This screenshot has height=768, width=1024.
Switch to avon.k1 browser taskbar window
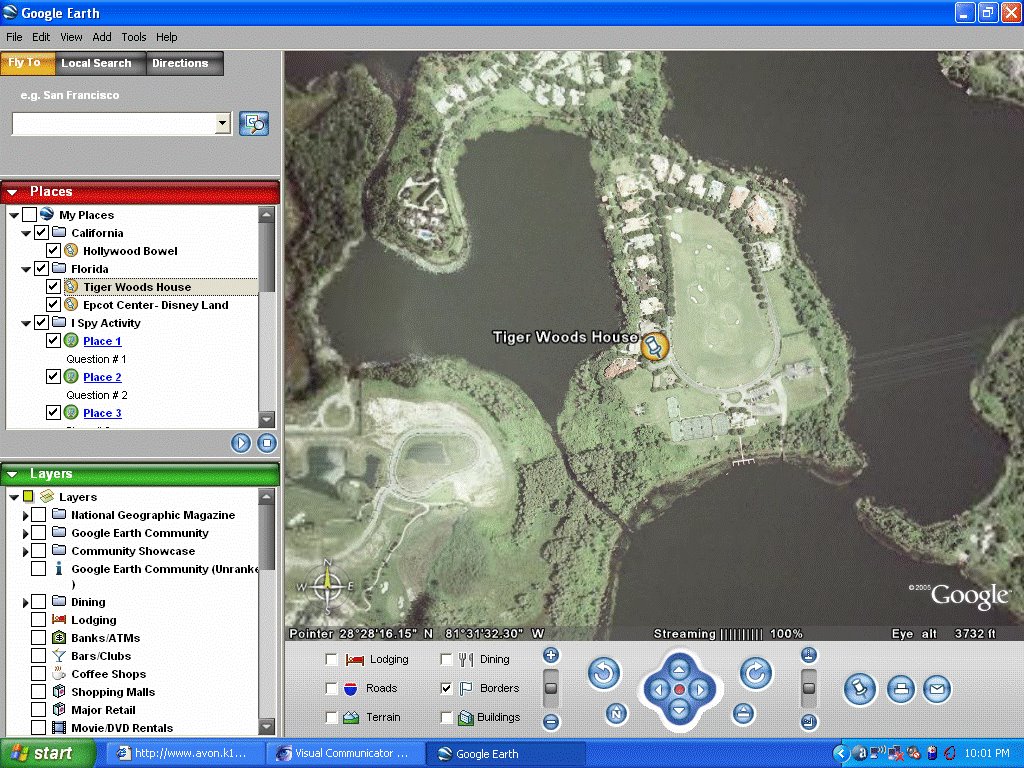pyautogui.click(x=184, y=753)
